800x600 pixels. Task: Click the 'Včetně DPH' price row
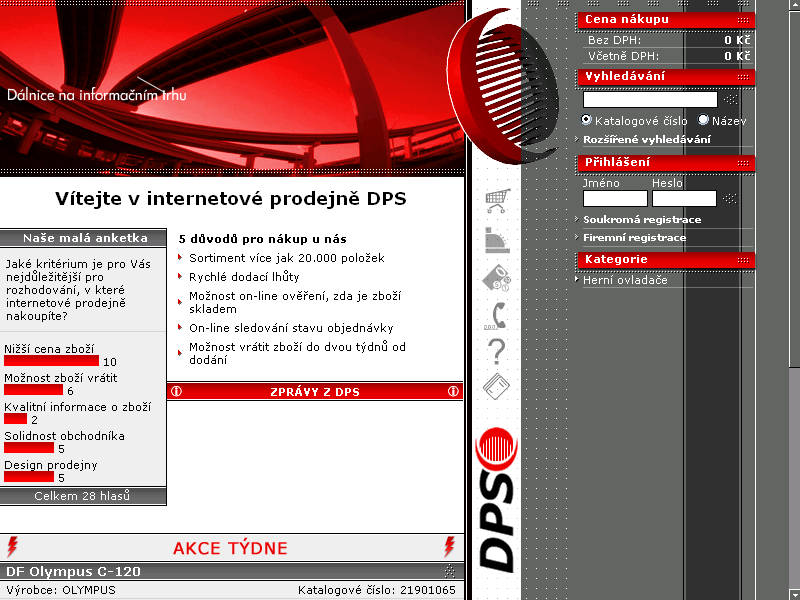(668, 56)
